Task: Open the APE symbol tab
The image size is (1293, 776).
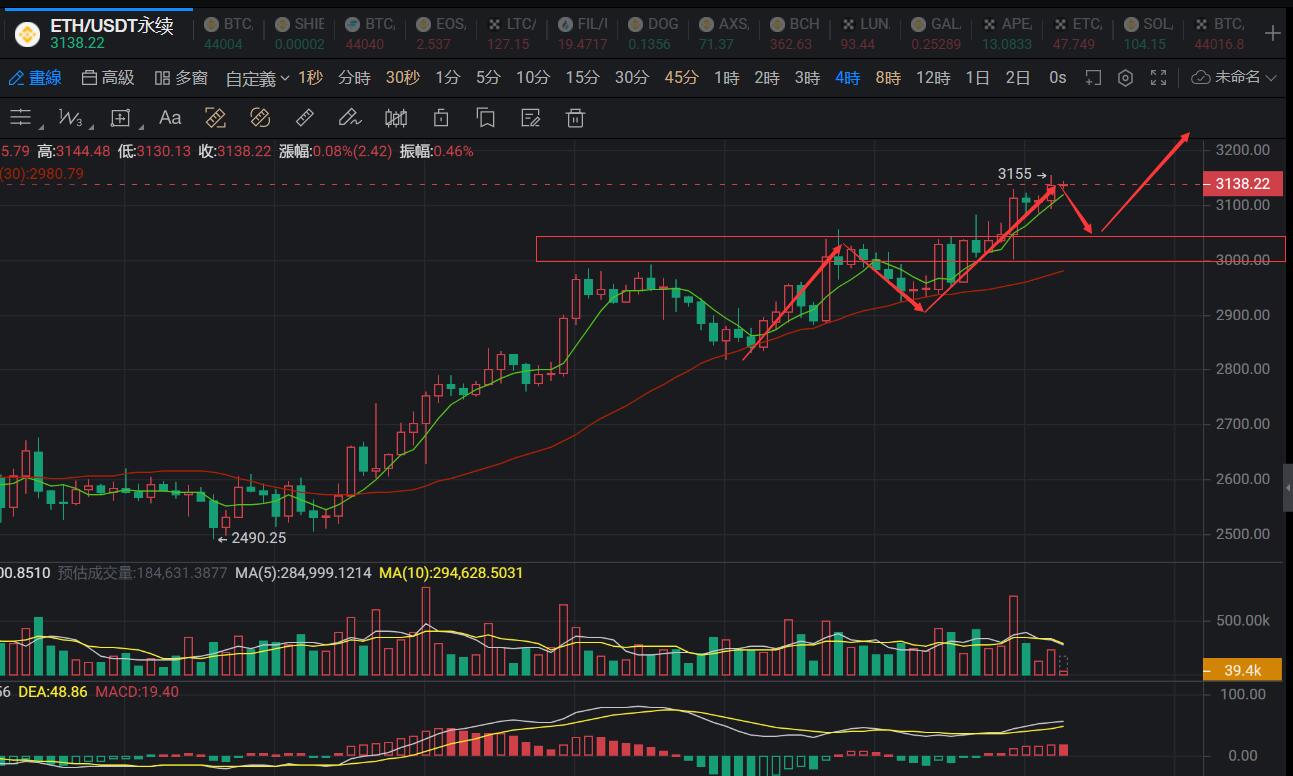Action: pos(1009,33)
